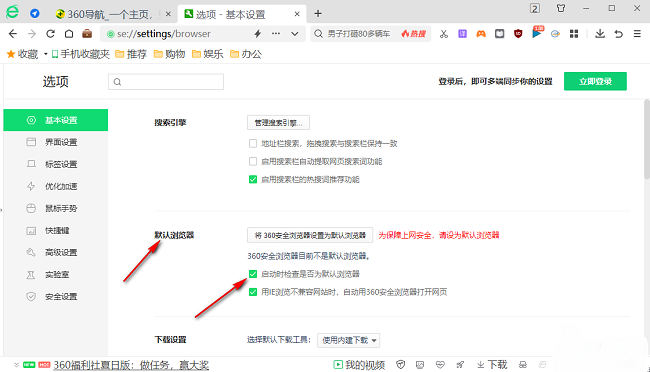Open the hamburger main menu
This screenshot has height=372, width=650.
click(637, 34)
